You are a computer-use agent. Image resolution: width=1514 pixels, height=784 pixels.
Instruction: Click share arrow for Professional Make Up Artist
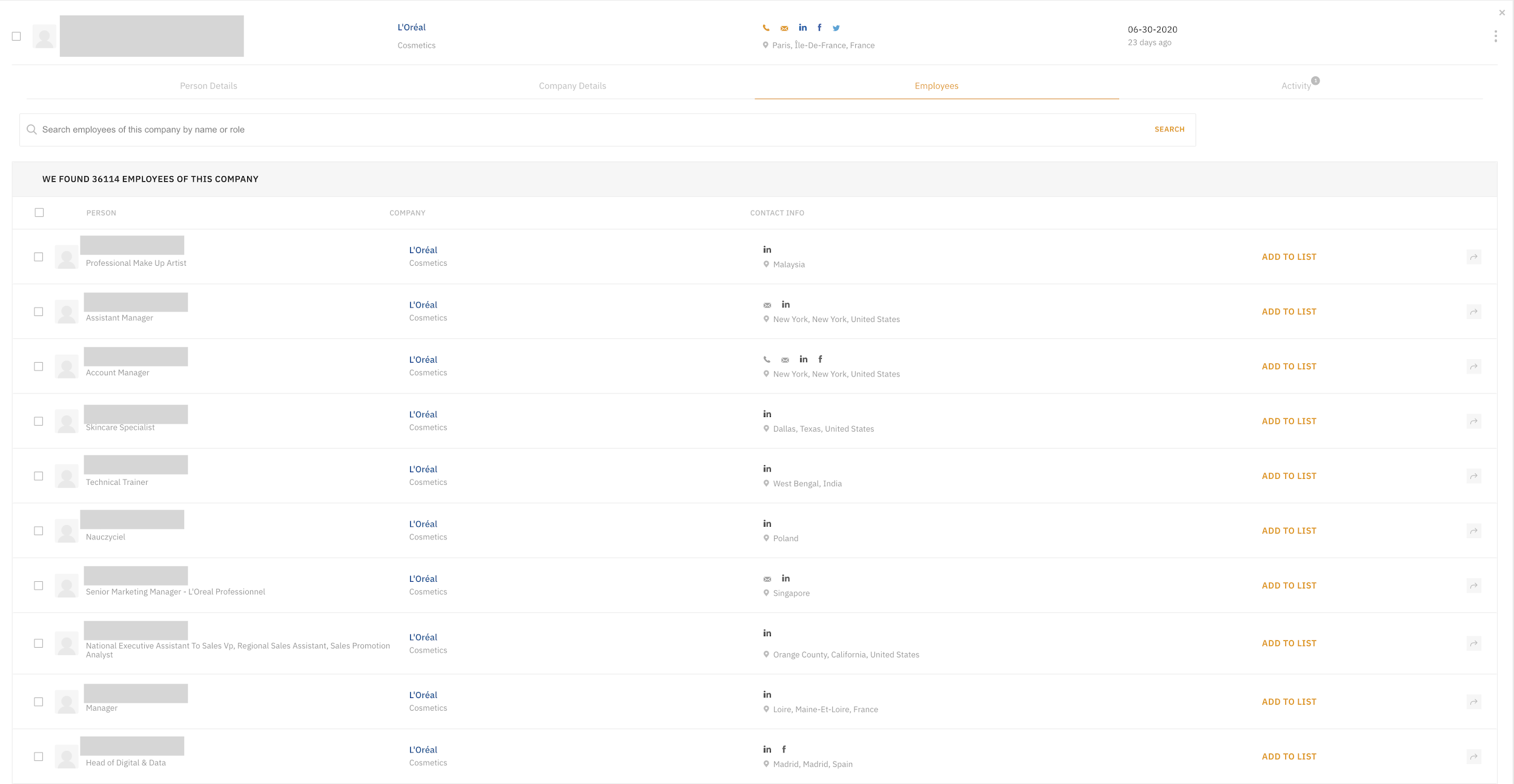tap(1474, 257)
